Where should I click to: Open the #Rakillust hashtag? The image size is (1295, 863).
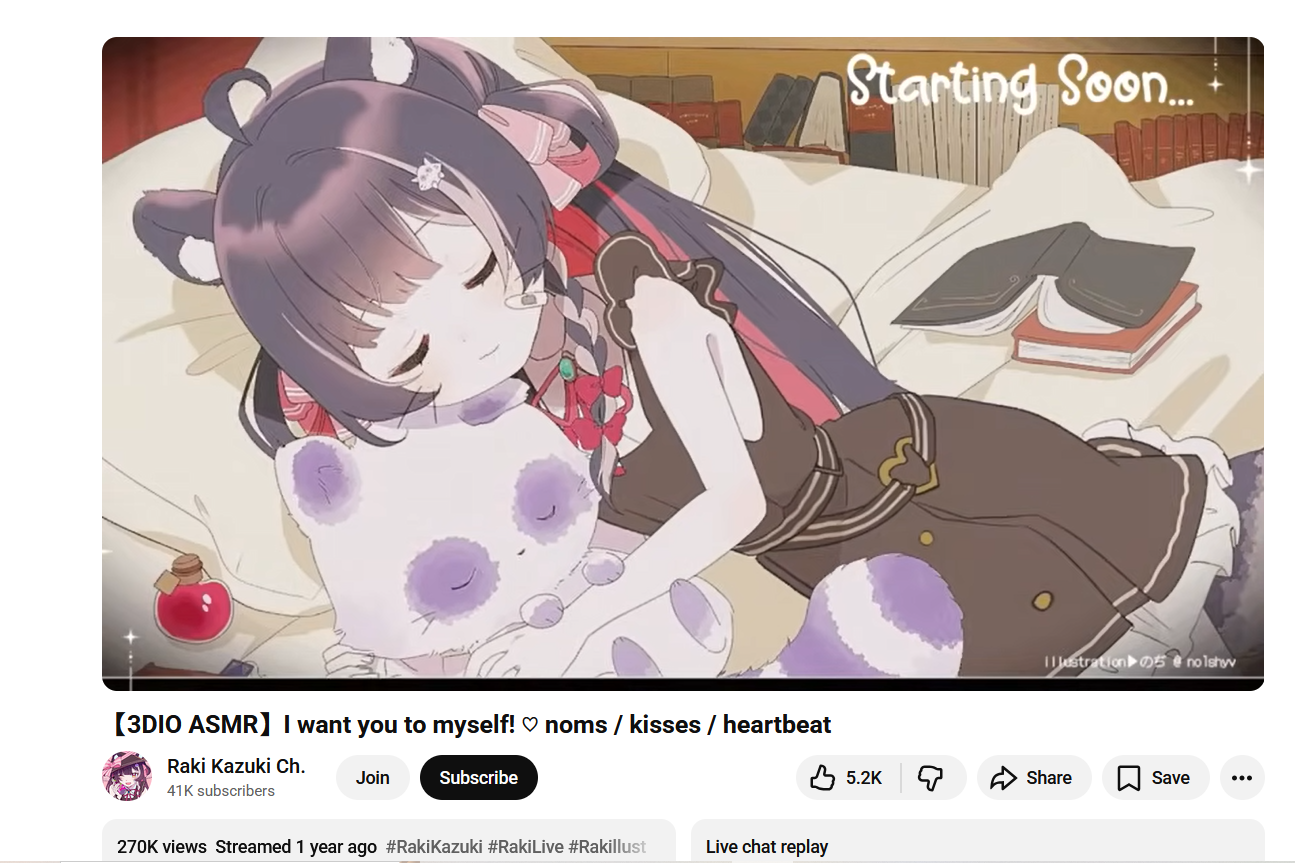click(607, 847)
